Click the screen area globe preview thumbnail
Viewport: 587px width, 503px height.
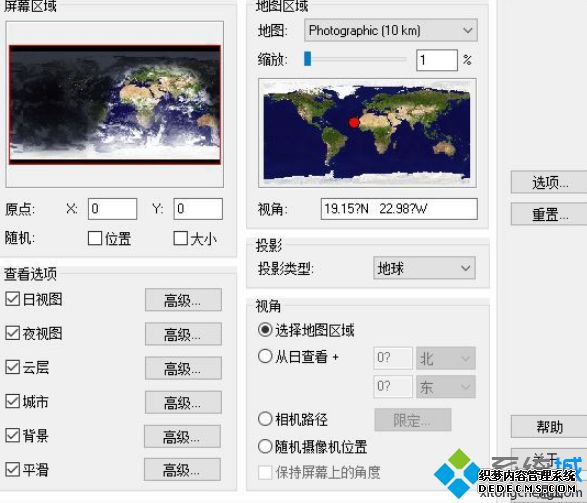point(115,104)
